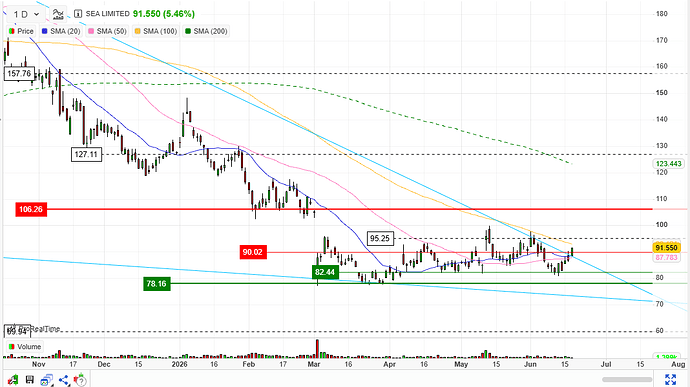Click the 180 price axis label
This screenshot has width=690, height=387.
pos(662,14)
